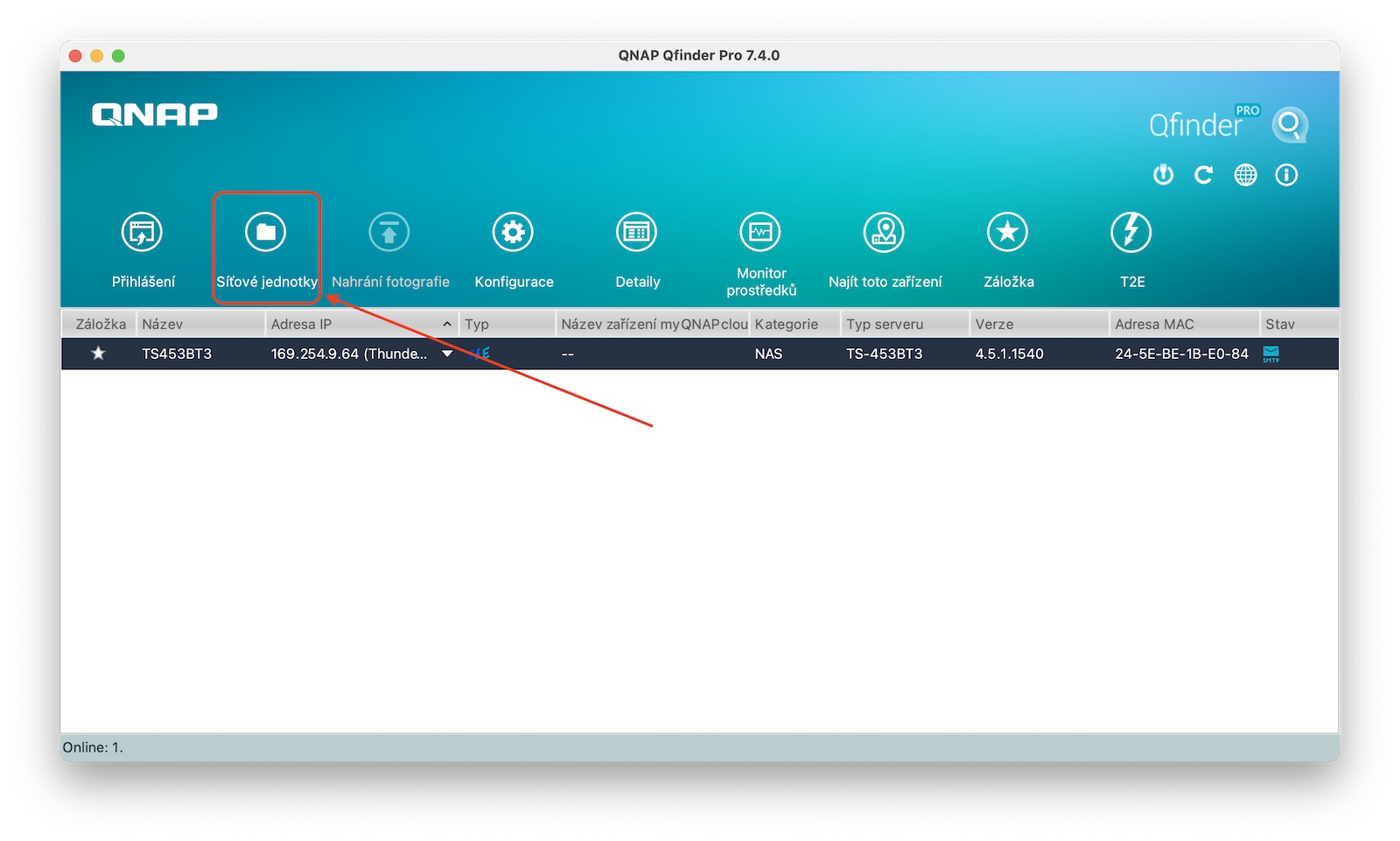Sort by Stav column header
Viewport: 1400px width, 841px height.
pos(1299,324)
